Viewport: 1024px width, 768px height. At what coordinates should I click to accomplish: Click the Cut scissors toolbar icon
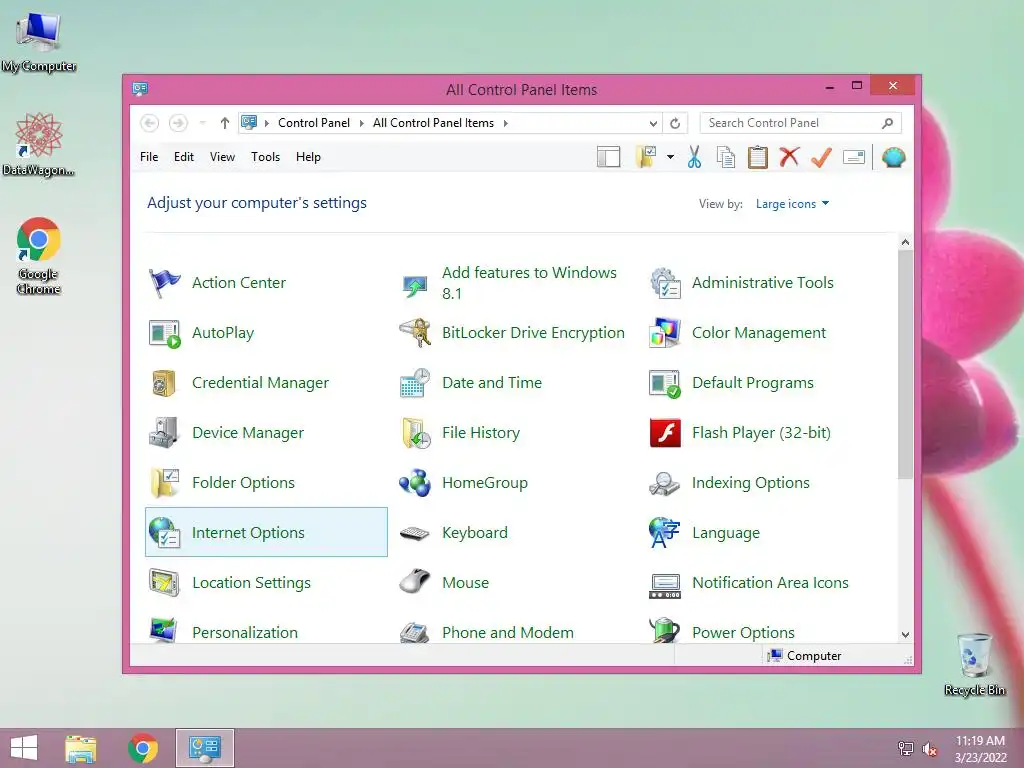pyautogui.click(x=694, y=157)
